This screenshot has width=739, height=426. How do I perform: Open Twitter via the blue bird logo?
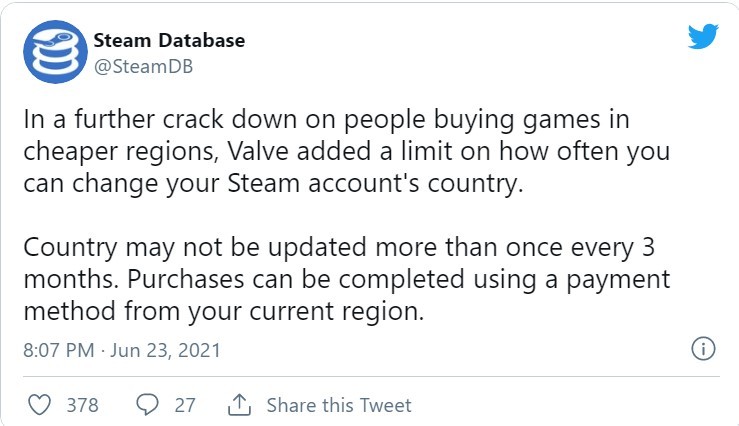tap(702, 38)
